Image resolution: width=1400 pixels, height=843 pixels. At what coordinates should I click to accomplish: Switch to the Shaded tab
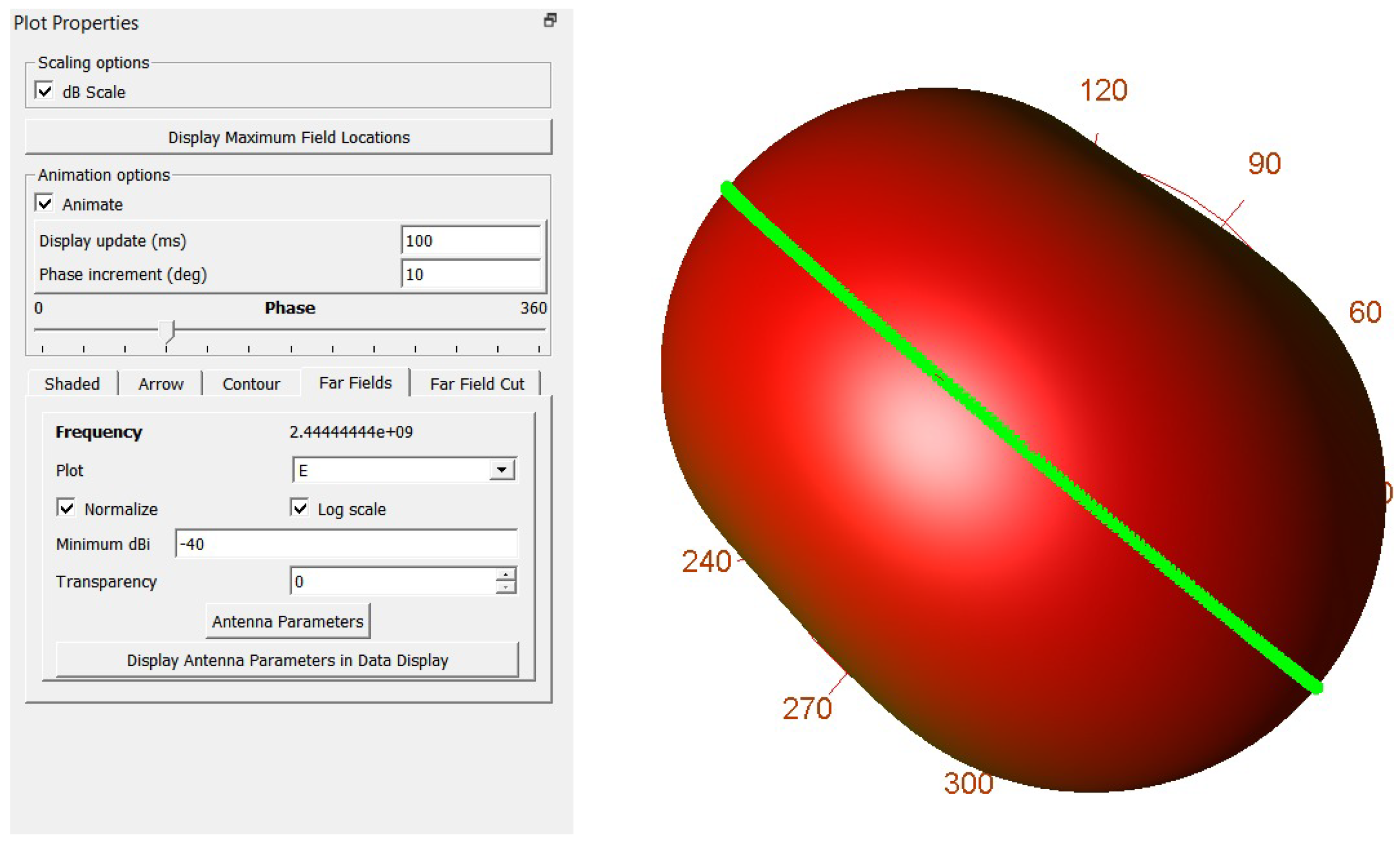pyautogui.click(x=72, y=384)
